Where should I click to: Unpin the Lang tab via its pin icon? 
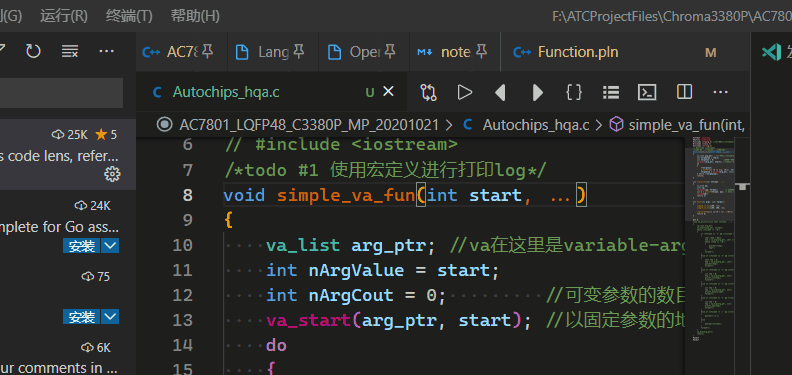299,51
